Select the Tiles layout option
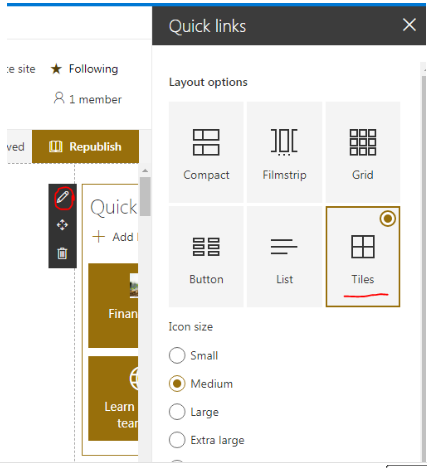This screenshot has height=468, width=427. [x=363, y=257]
